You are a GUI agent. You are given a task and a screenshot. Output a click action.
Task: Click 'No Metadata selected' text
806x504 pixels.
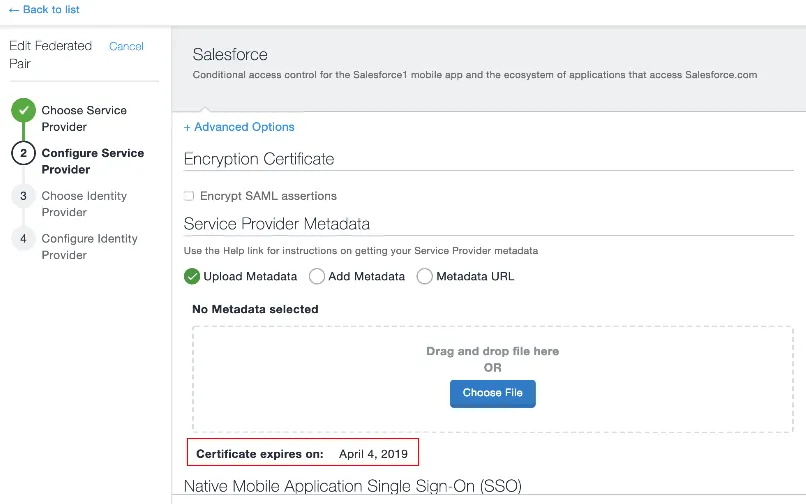click(x=255, y=309)
